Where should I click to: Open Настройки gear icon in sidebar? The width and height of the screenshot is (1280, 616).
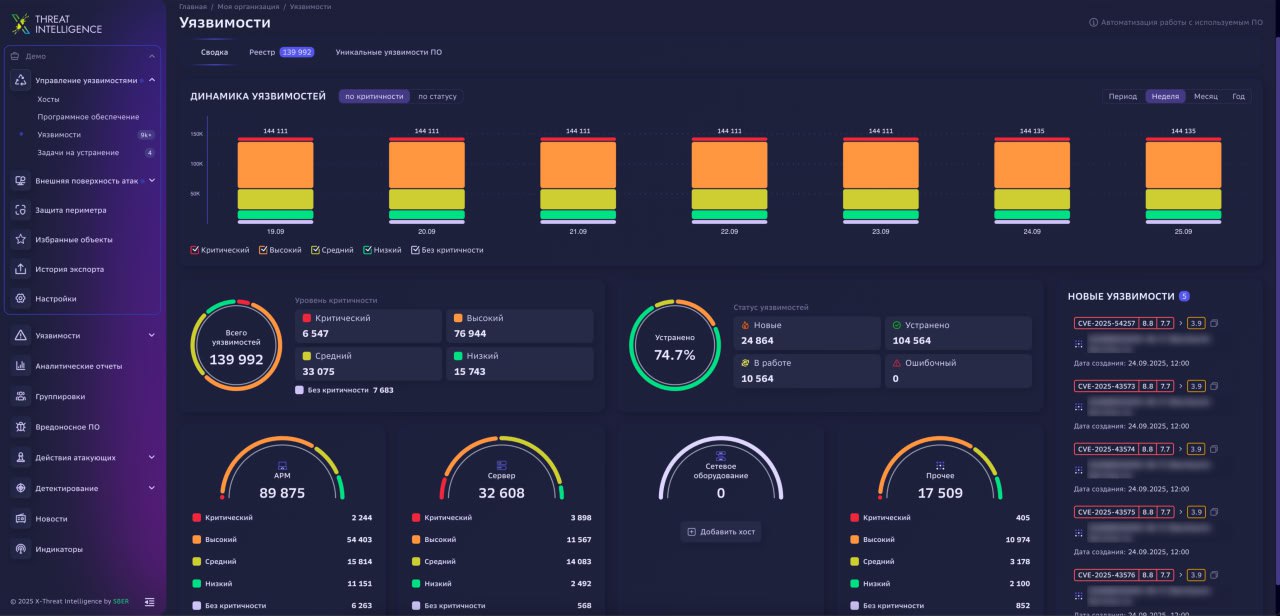(21, 299)
